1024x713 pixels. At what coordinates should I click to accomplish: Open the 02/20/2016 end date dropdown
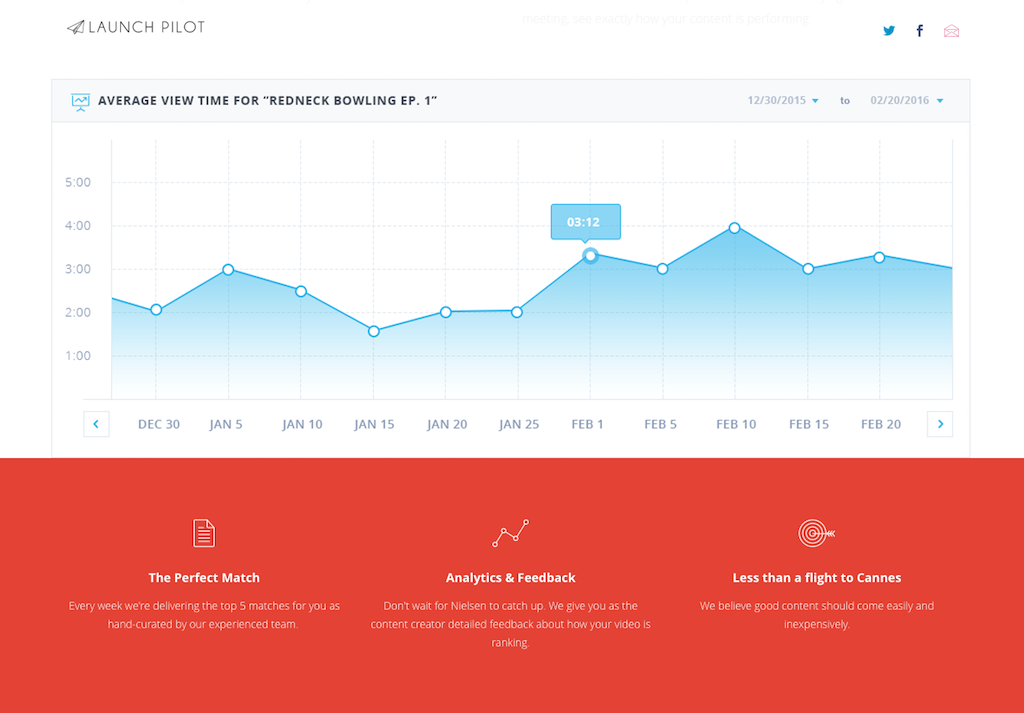[x=906, y=101]
